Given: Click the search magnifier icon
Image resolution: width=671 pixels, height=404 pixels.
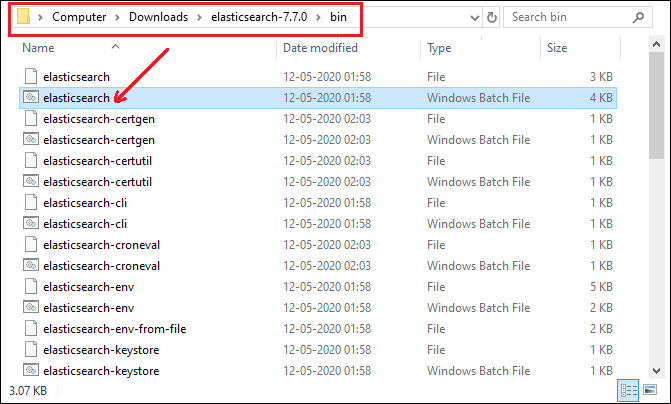Looking at the screenshot, I should coord(638,17).
